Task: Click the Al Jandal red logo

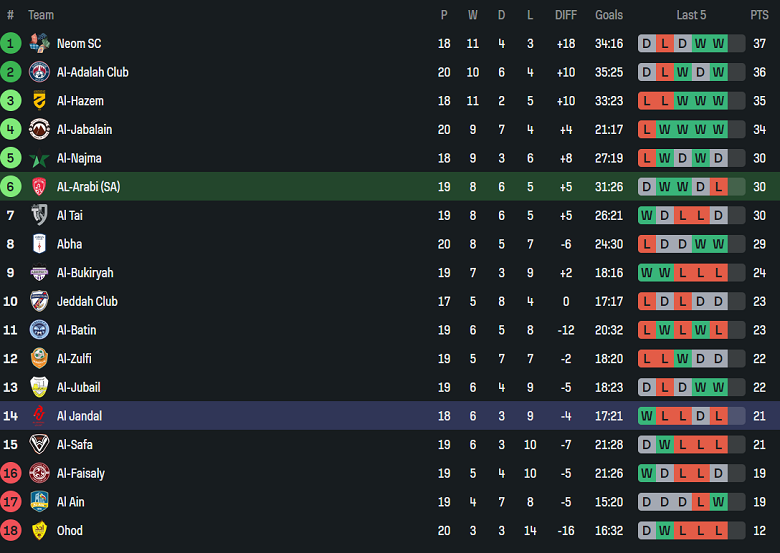Action: [x=39, y=416]
